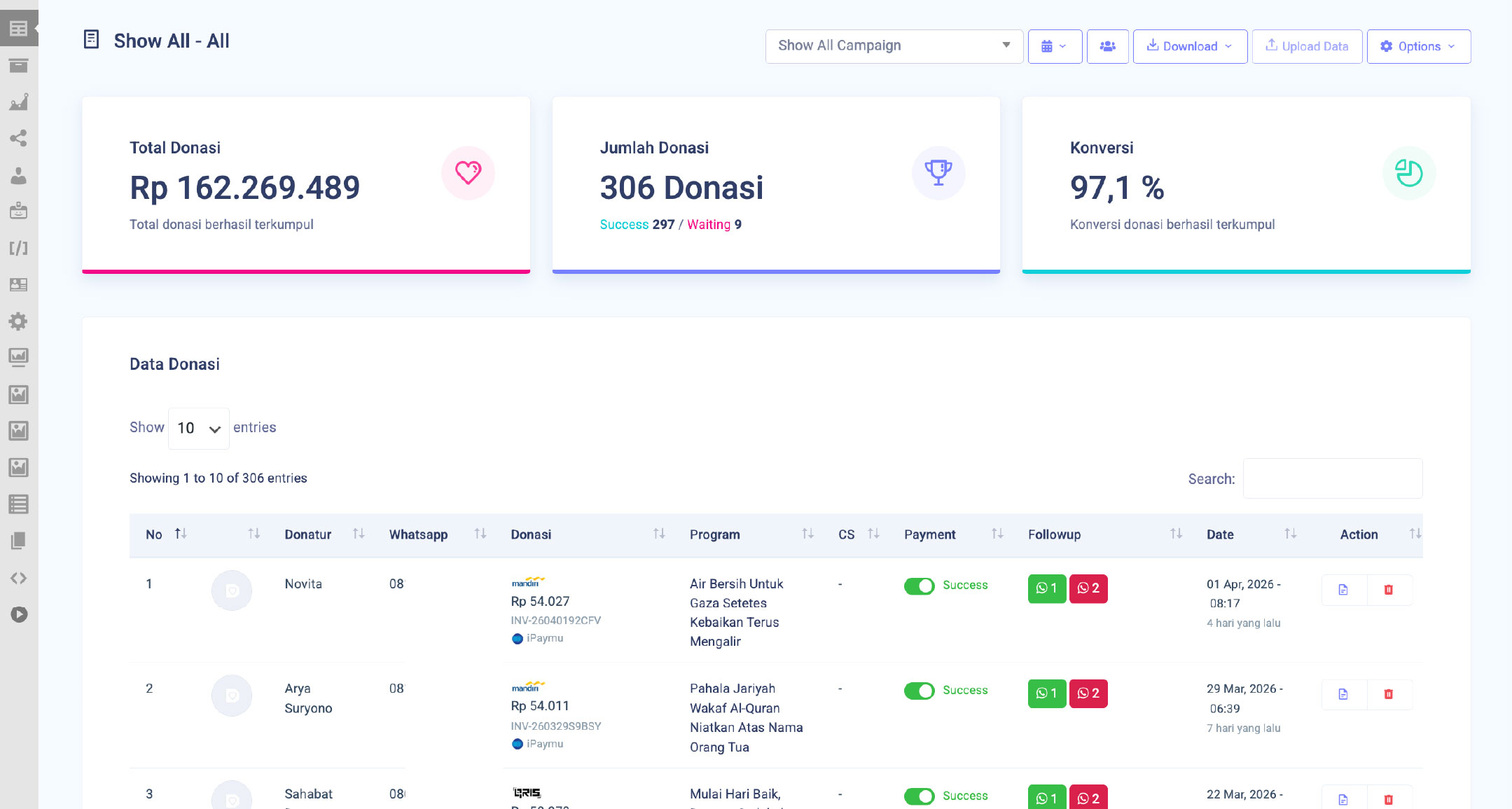
Task: Click green WhatsApp followup 1 for Novita
Action: click(1046, 588)
